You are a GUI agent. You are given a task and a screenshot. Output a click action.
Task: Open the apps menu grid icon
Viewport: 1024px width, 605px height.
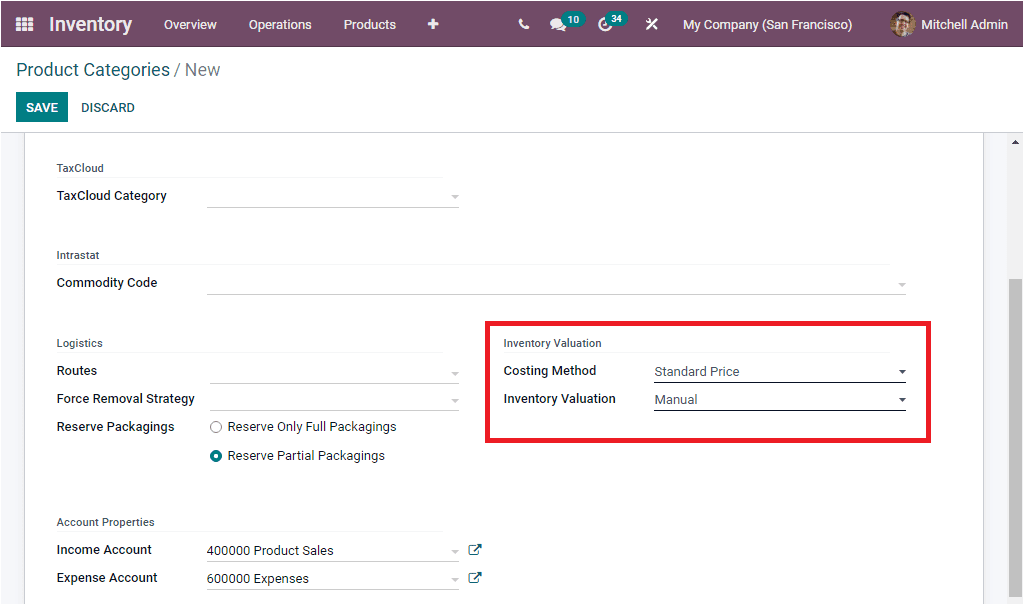[23, 24]
